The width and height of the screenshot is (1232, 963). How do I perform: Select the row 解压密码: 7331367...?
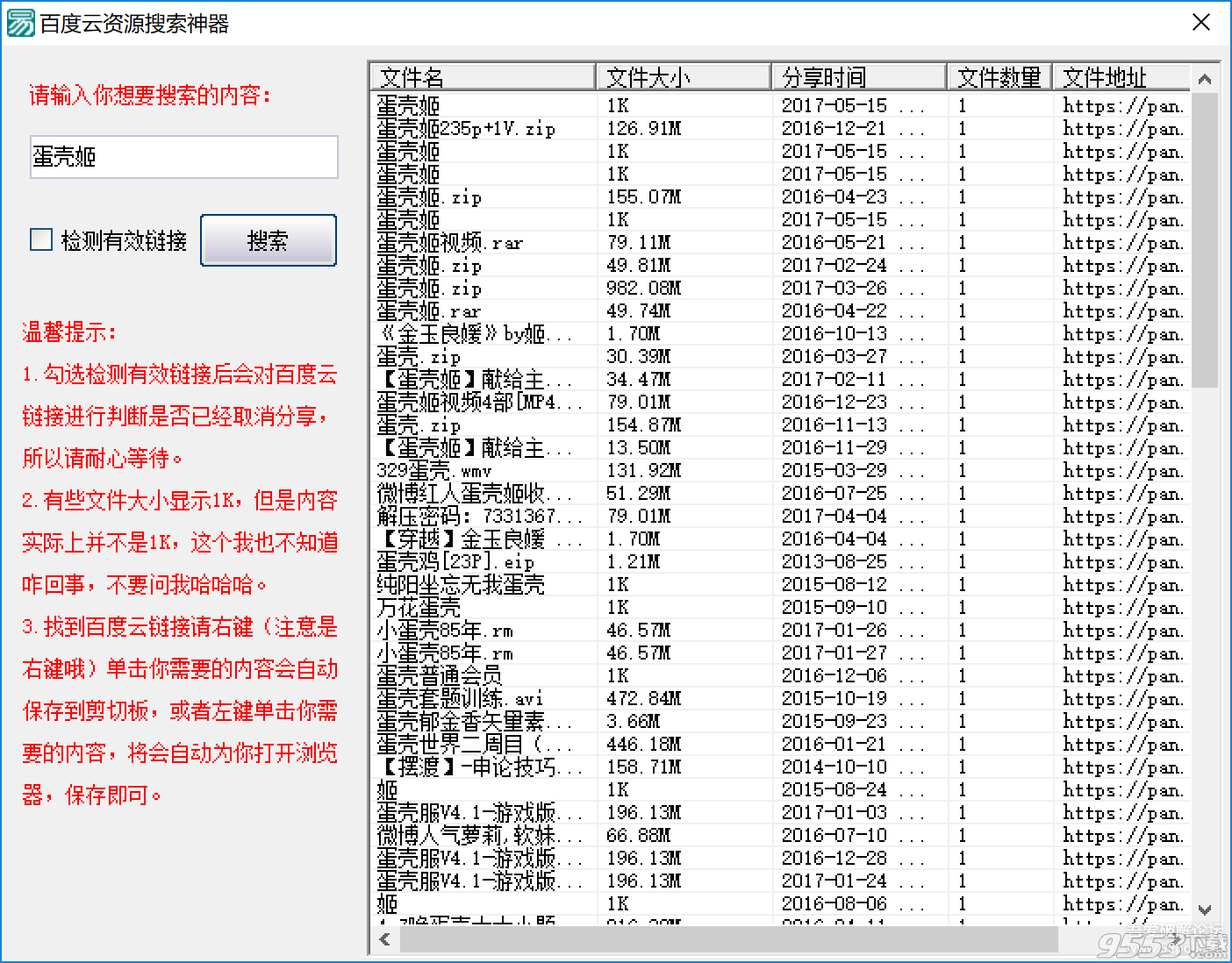click(781, 517)
